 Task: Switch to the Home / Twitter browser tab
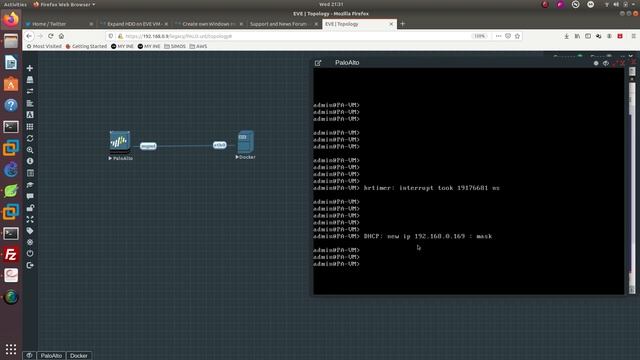click(x=60, y=24)
